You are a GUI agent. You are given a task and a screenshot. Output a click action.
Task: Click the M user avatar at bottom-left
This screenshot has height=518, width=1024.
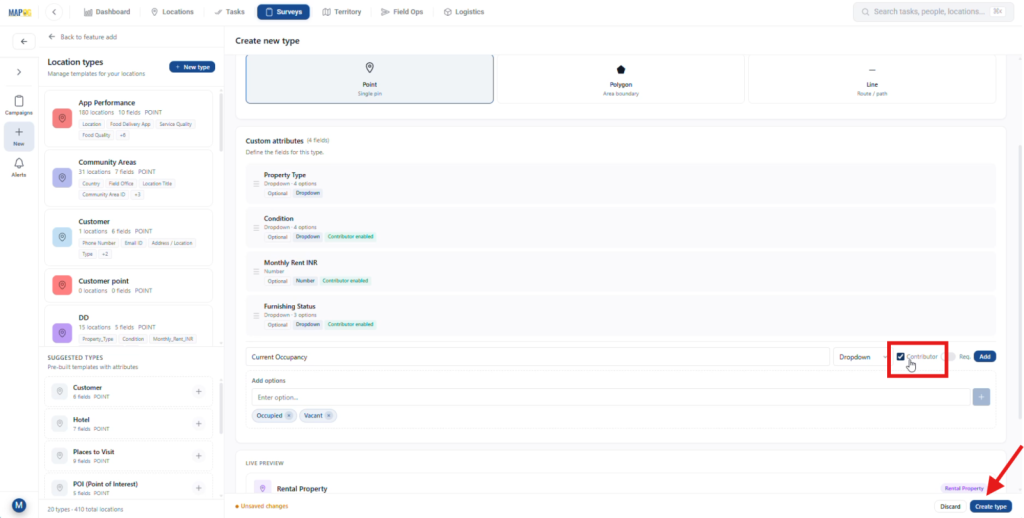point(19,505)
